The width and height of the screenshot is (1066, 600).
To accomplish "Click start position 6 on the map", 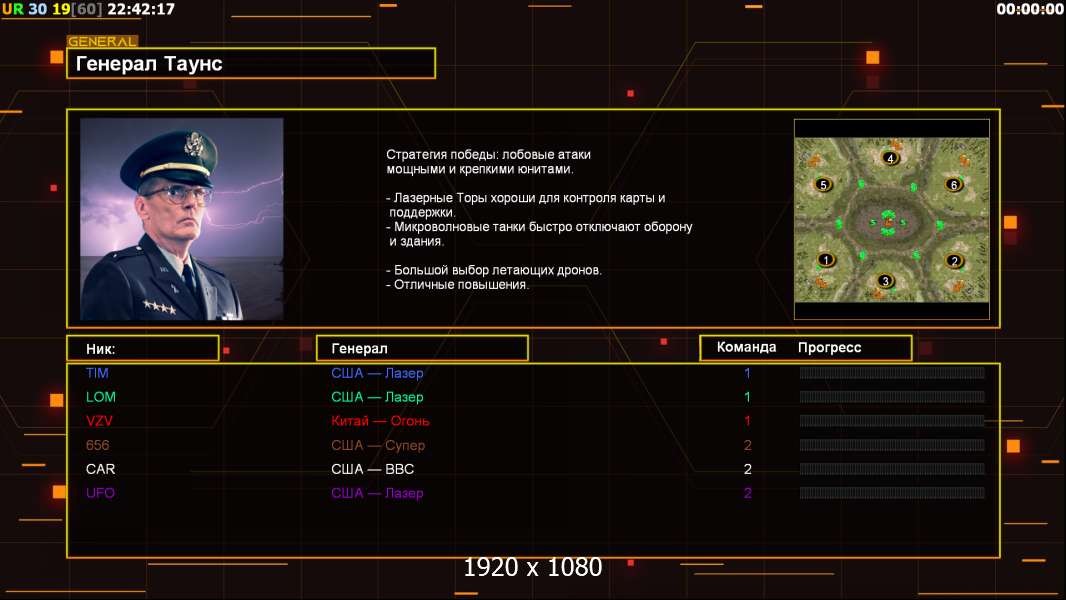I will (954, 185).
